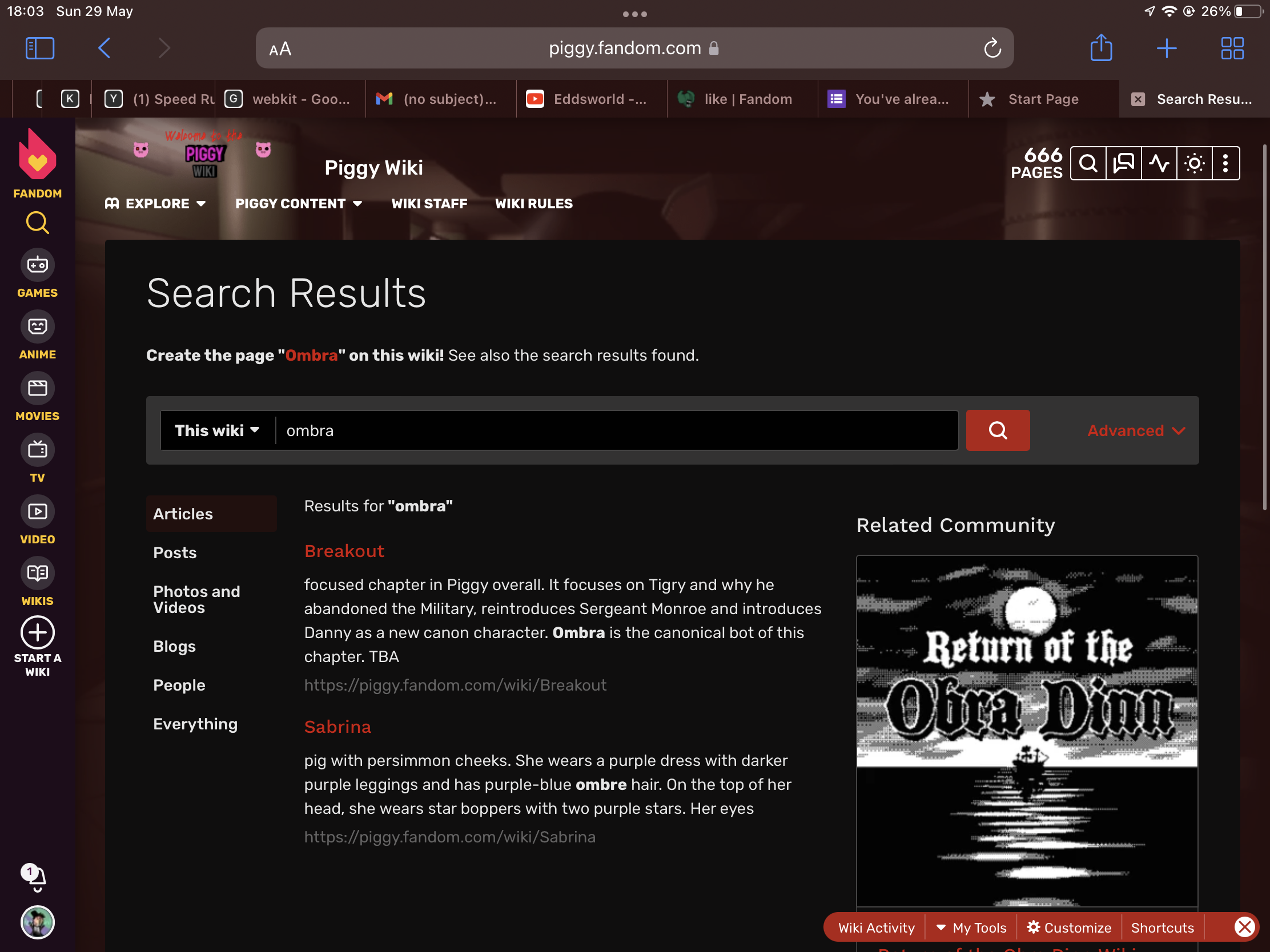Switch to the like | Fandom tab
The width and height of the screenshot is (1270, 952).
(742, 99)
